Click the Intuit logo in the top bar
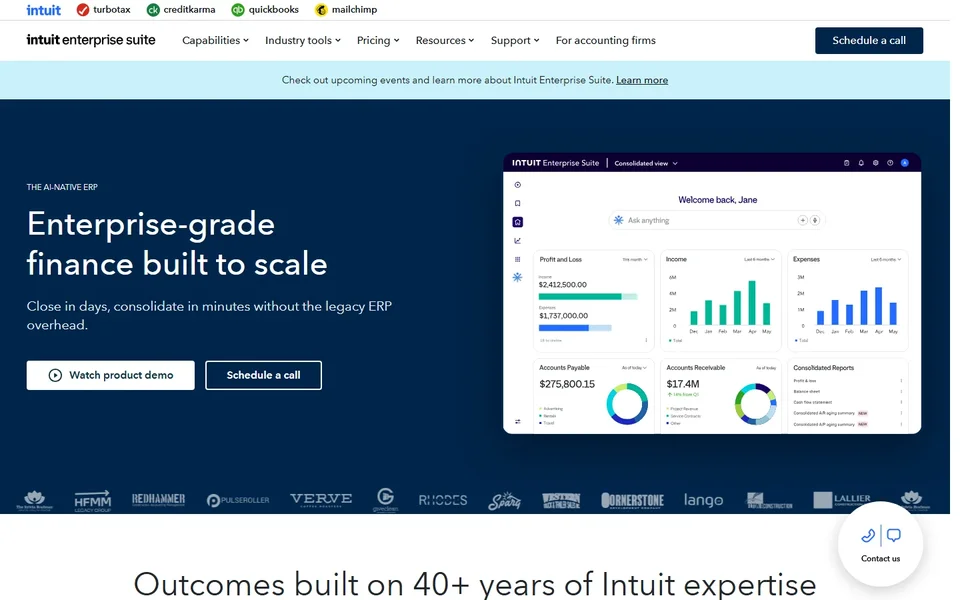The width and height of the screenshot is (960, 600). (43, 10)
